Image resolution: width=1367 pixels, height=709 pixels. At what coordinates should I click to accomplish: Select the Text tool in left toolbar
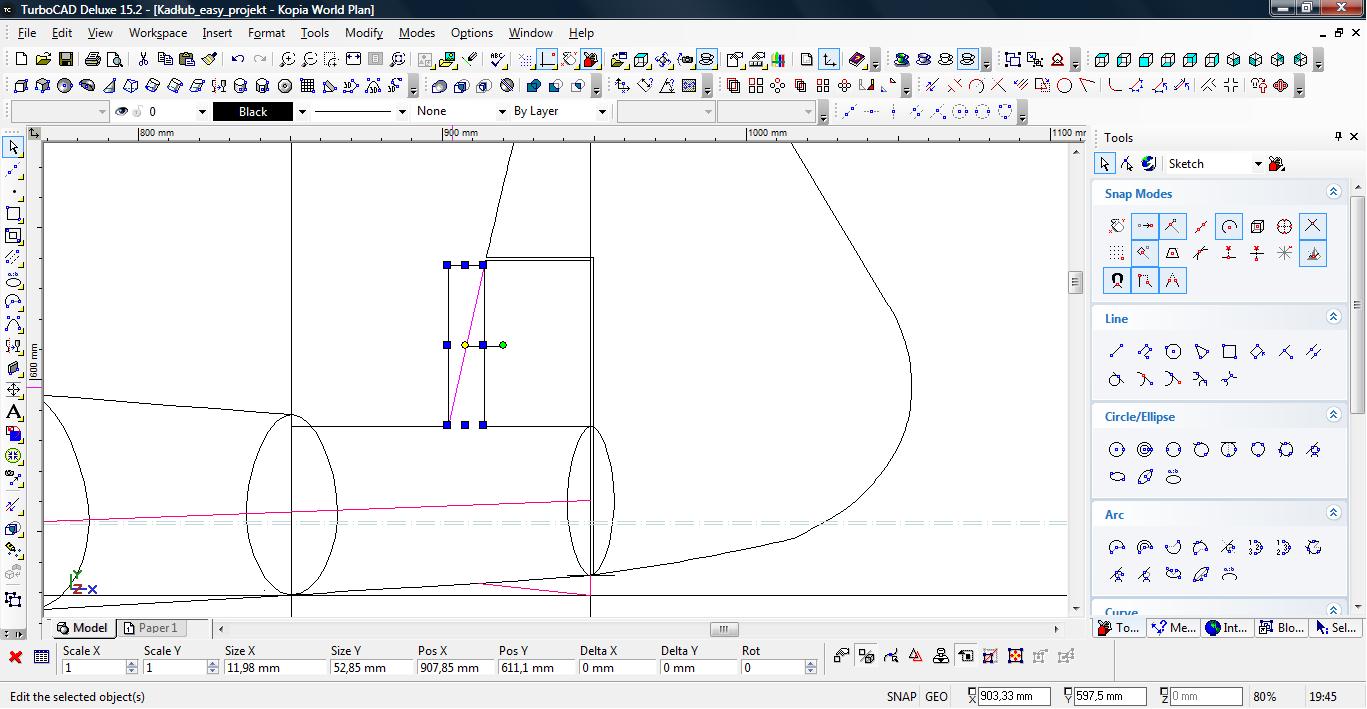coord(14,412)
